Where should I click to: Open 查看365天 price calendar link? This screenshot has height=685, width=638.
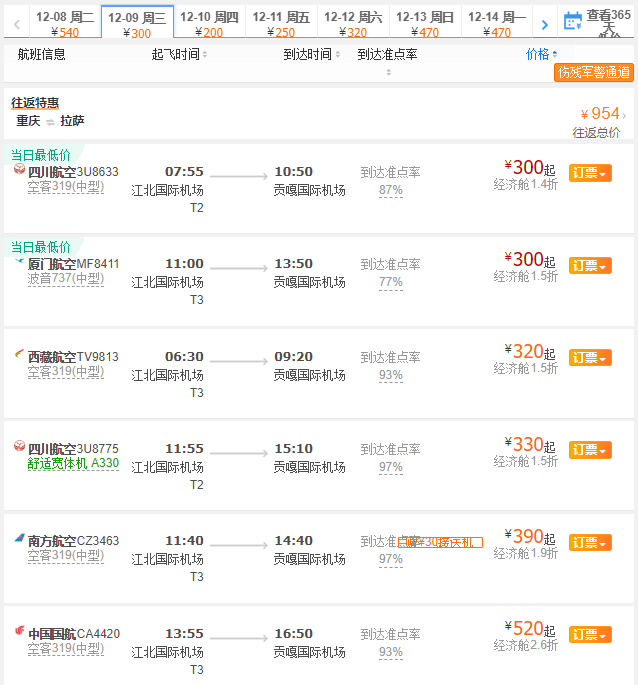609,22
